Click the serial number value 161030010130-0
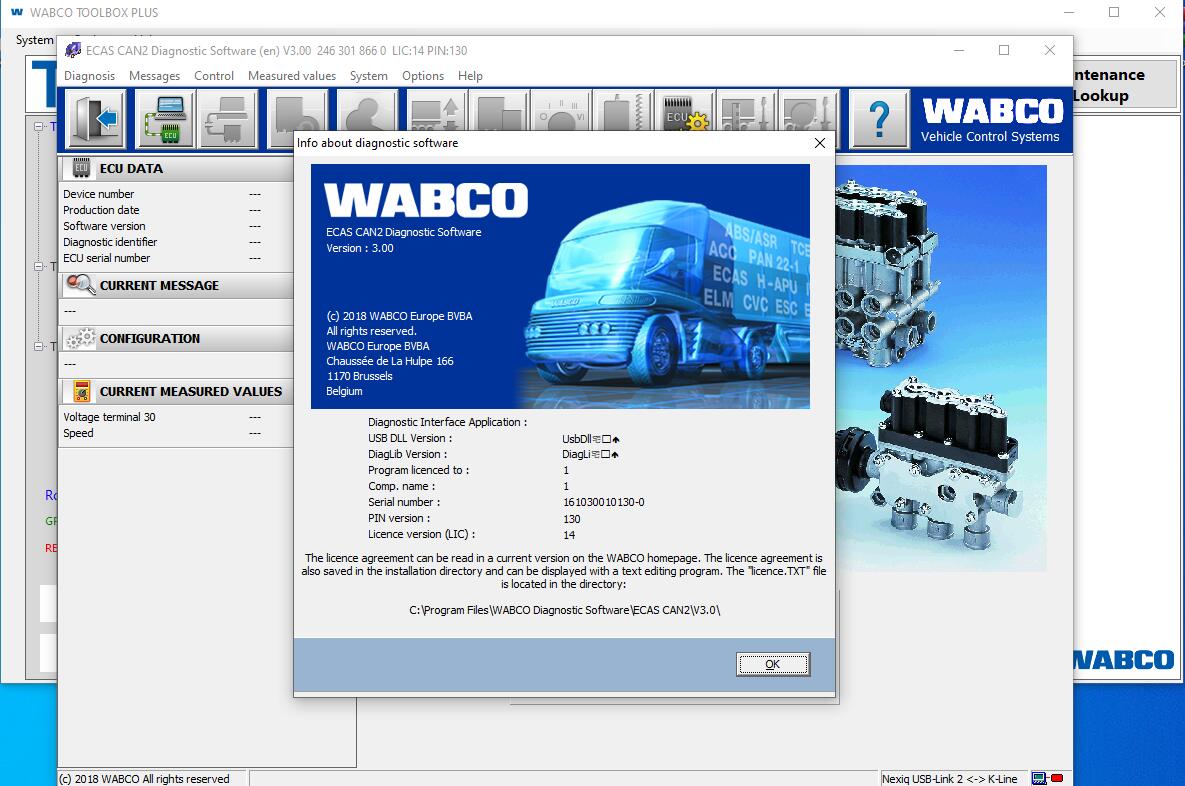The width and height of the screenshot is (1185, 786). [603, 503]
